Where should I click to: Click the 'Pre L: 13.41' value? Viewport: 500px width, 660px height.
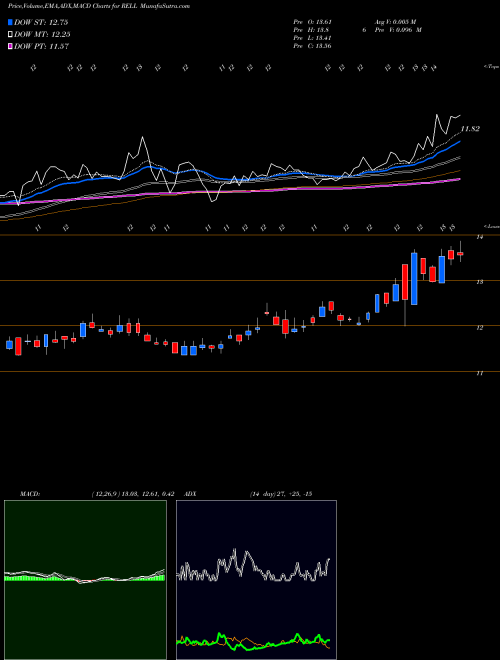click(x=312, y=38)
